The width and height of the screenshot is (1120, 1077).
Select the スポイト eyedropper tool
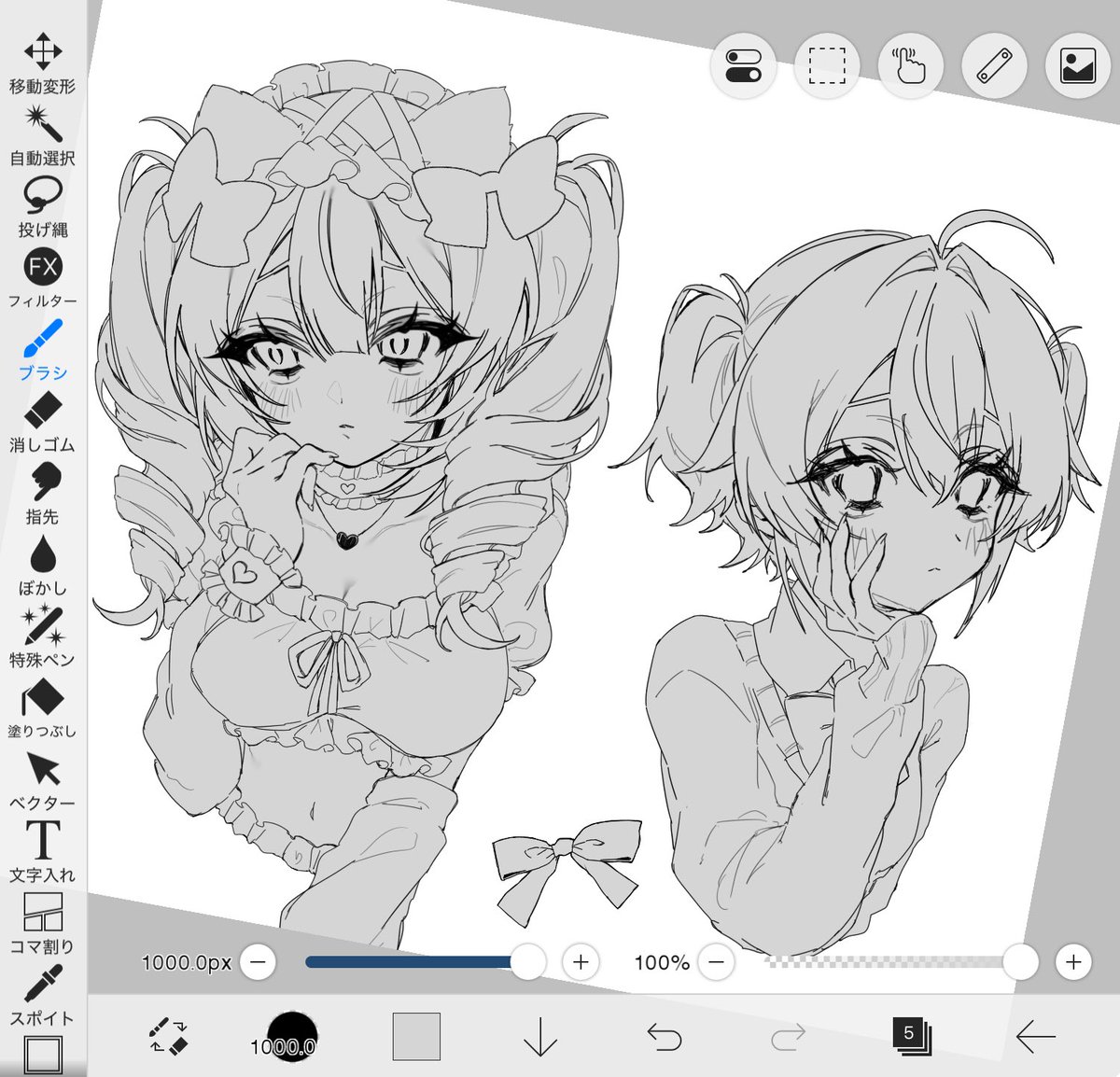click(43, 996)
